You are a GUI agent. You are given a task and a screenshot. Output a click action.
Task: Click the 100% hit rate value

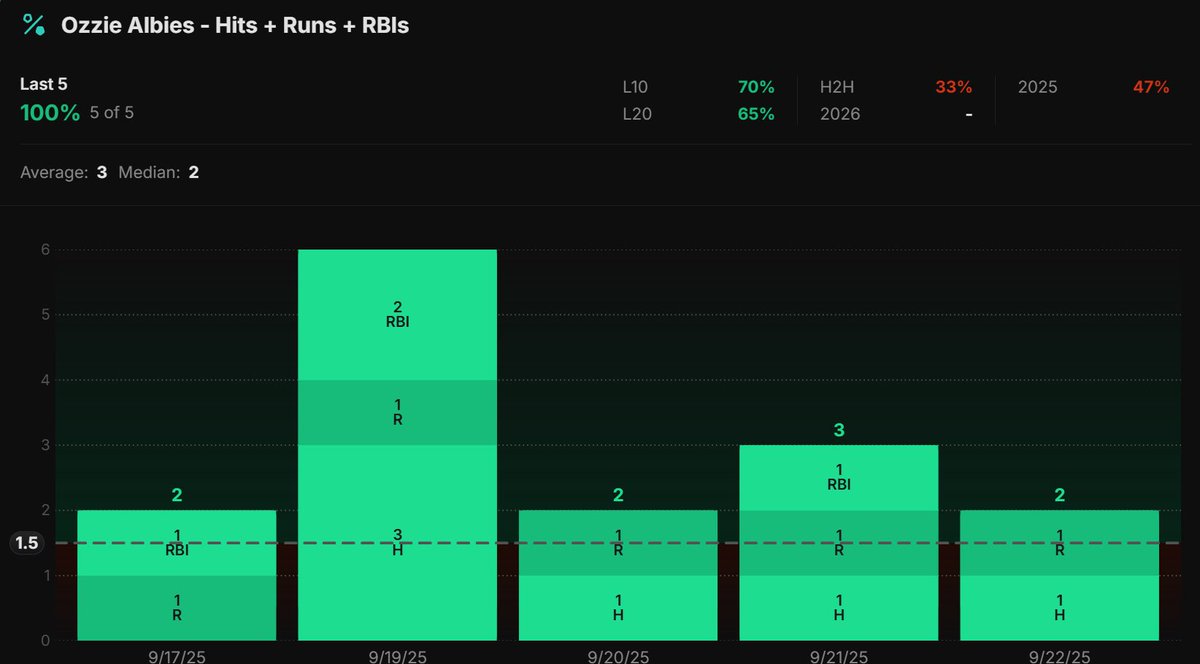(x=50, y=113)
